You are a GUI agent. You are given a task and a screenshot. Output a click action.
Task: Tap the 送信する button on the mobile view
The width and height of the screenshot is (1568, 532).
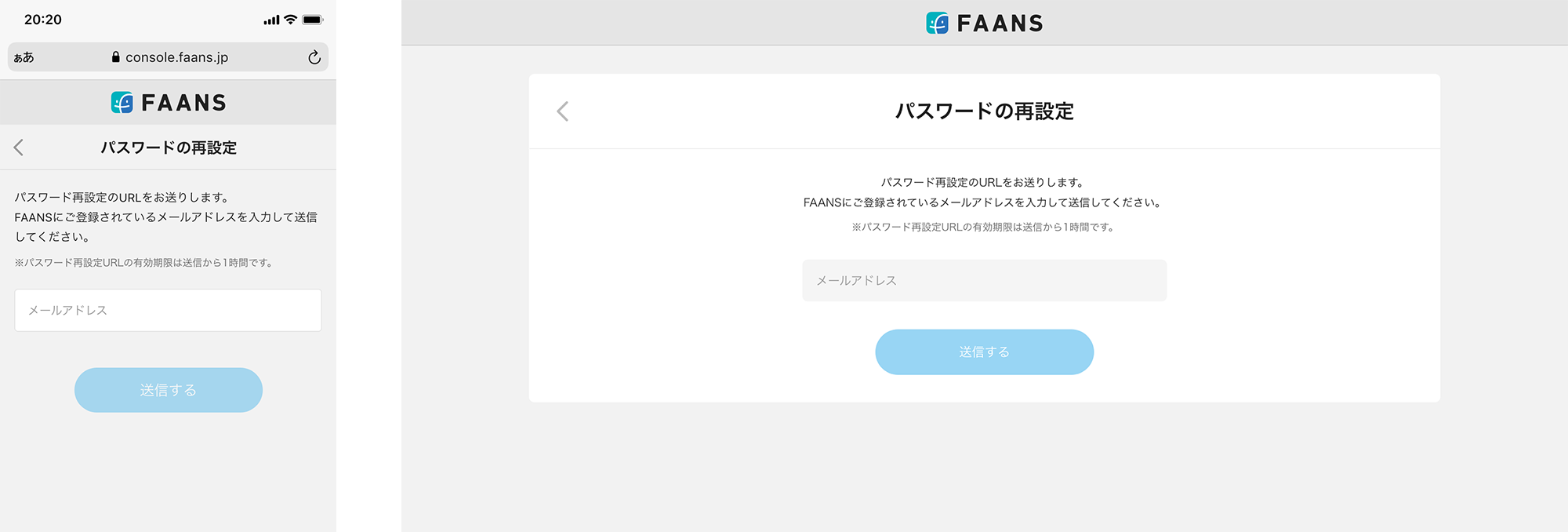168,389
